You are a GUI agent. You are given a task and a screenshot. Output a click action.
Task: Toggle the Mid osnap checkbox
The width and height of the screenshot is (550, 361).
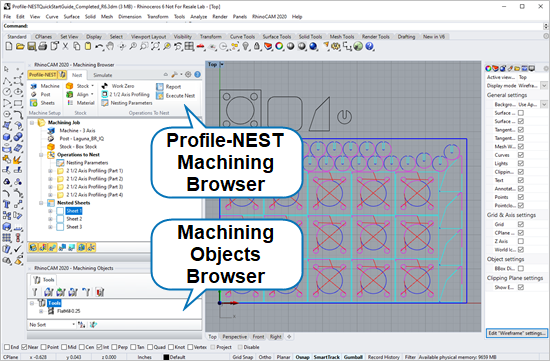64,347
